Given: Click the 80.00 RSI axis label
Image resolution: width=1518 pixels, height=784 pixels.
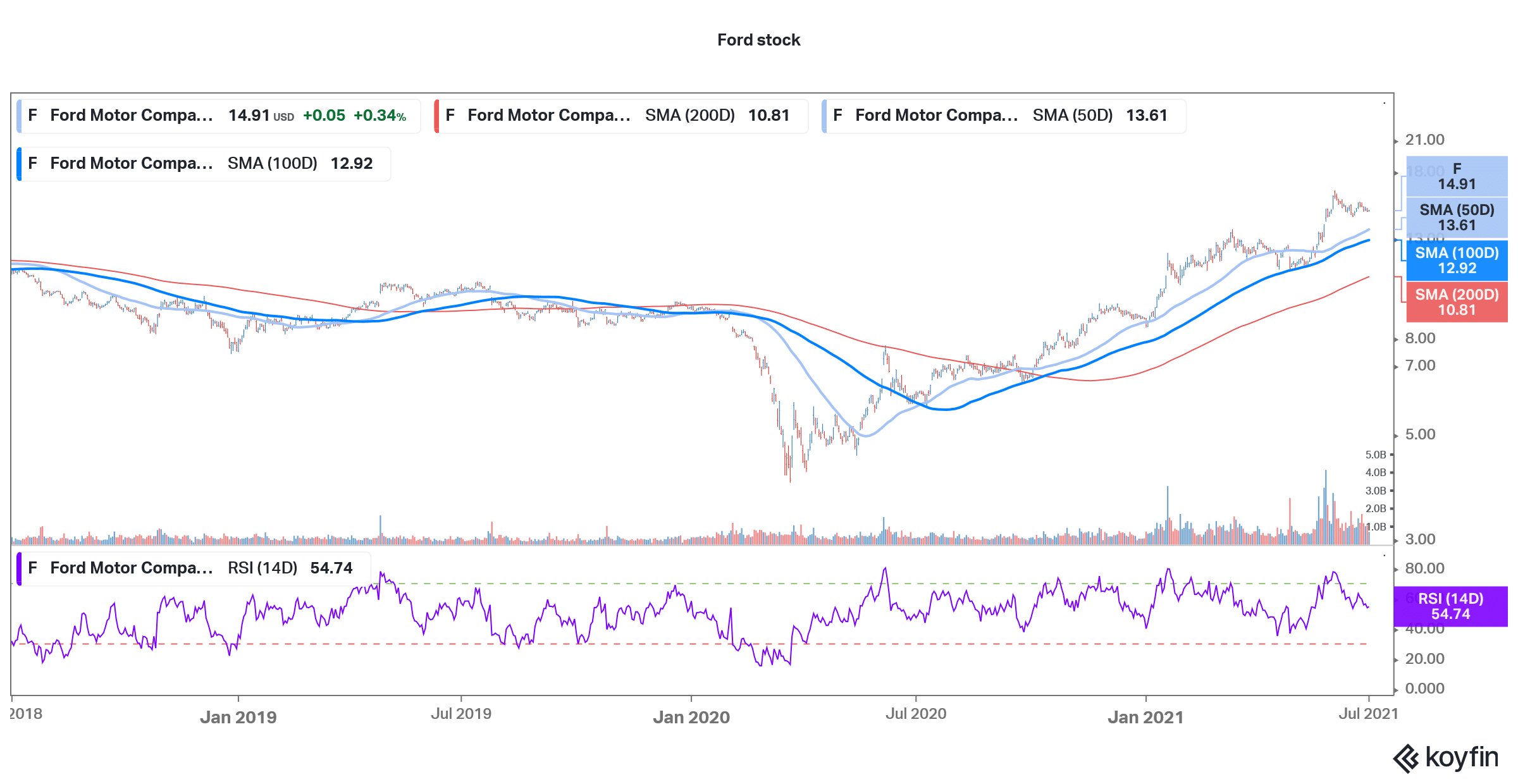Looking at the screenshot, I should (x=1424, y=568).
